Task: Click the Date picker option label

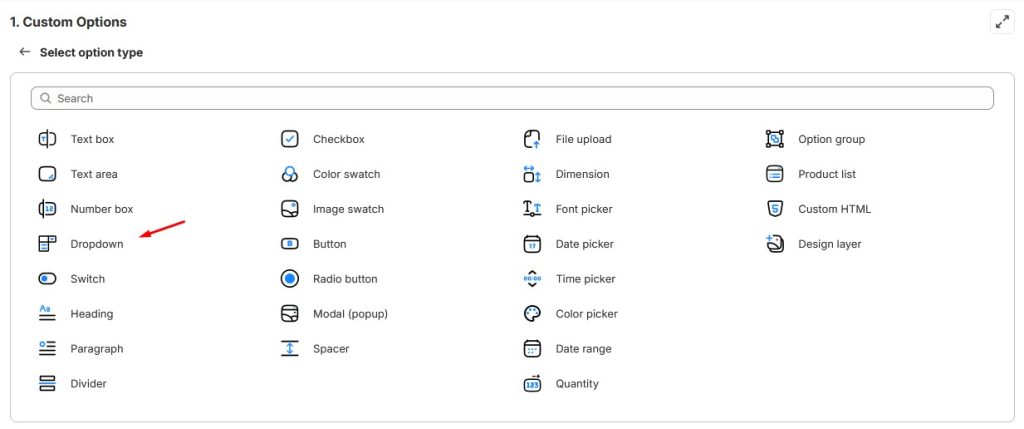Action: pos(584,244)
